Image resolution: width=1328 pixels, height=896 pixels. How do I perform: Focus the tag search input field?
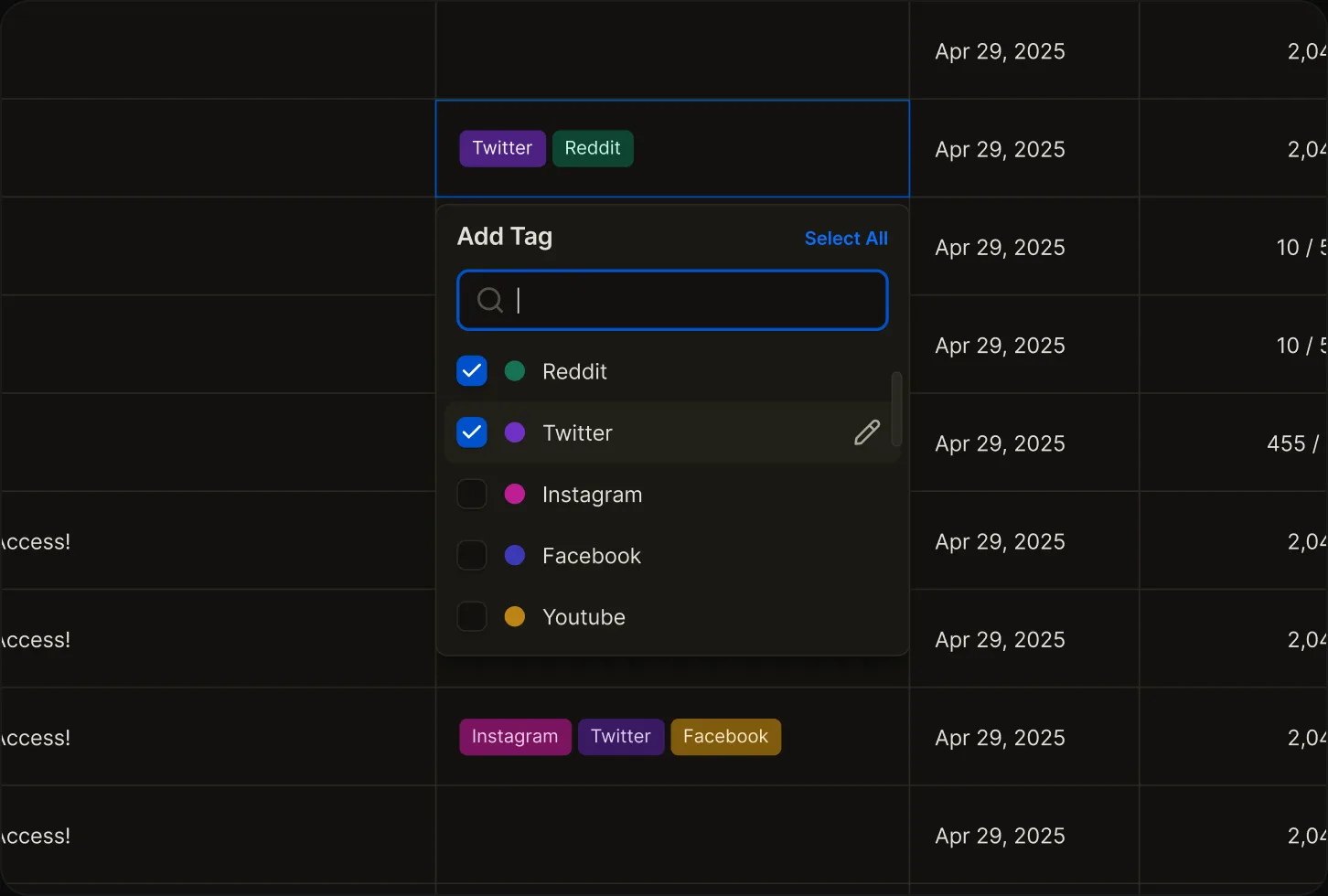coord(672,300)
